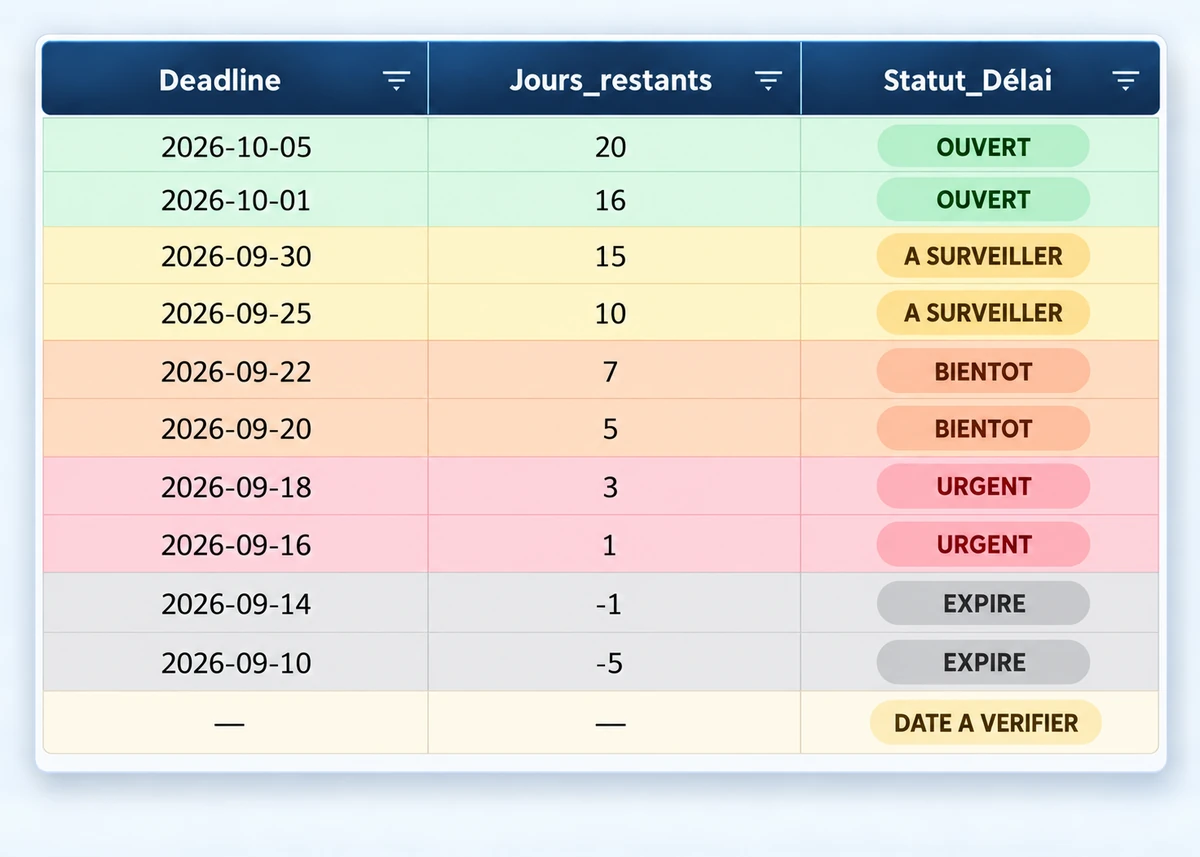Click the days remaining value 16
Screen dimensions: 1200x857
[x=610, y=200]
